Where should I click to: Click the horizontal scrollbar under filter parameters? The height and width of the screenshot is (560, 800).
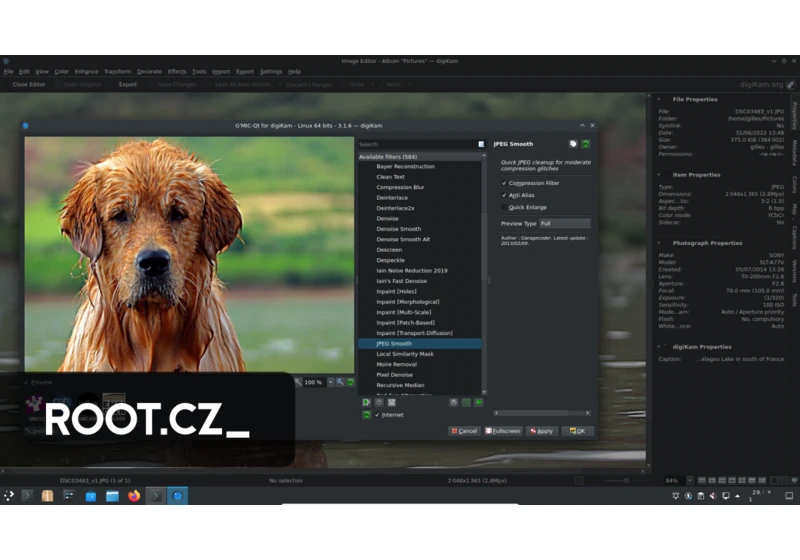click(542, 413)
